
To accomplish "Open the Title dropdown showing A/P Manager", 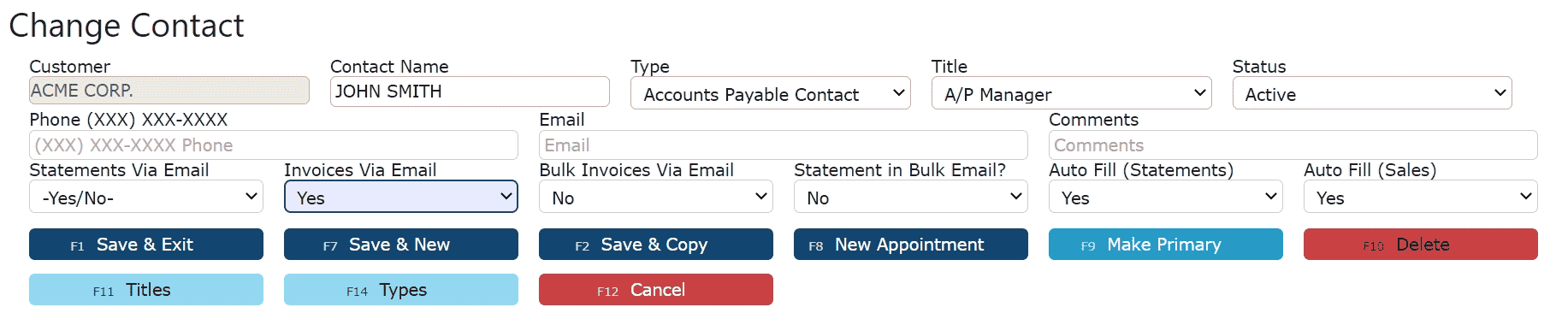I will pos(1072,93).
